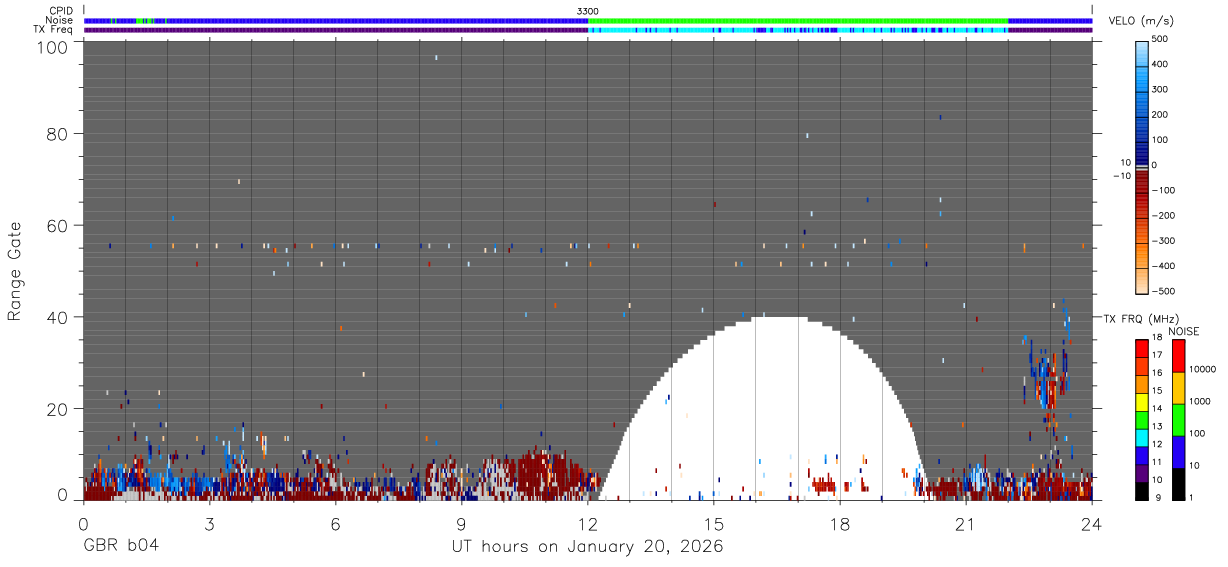Click the UT hours axis tick 18
1228x567 pixels.
(840, 522)
